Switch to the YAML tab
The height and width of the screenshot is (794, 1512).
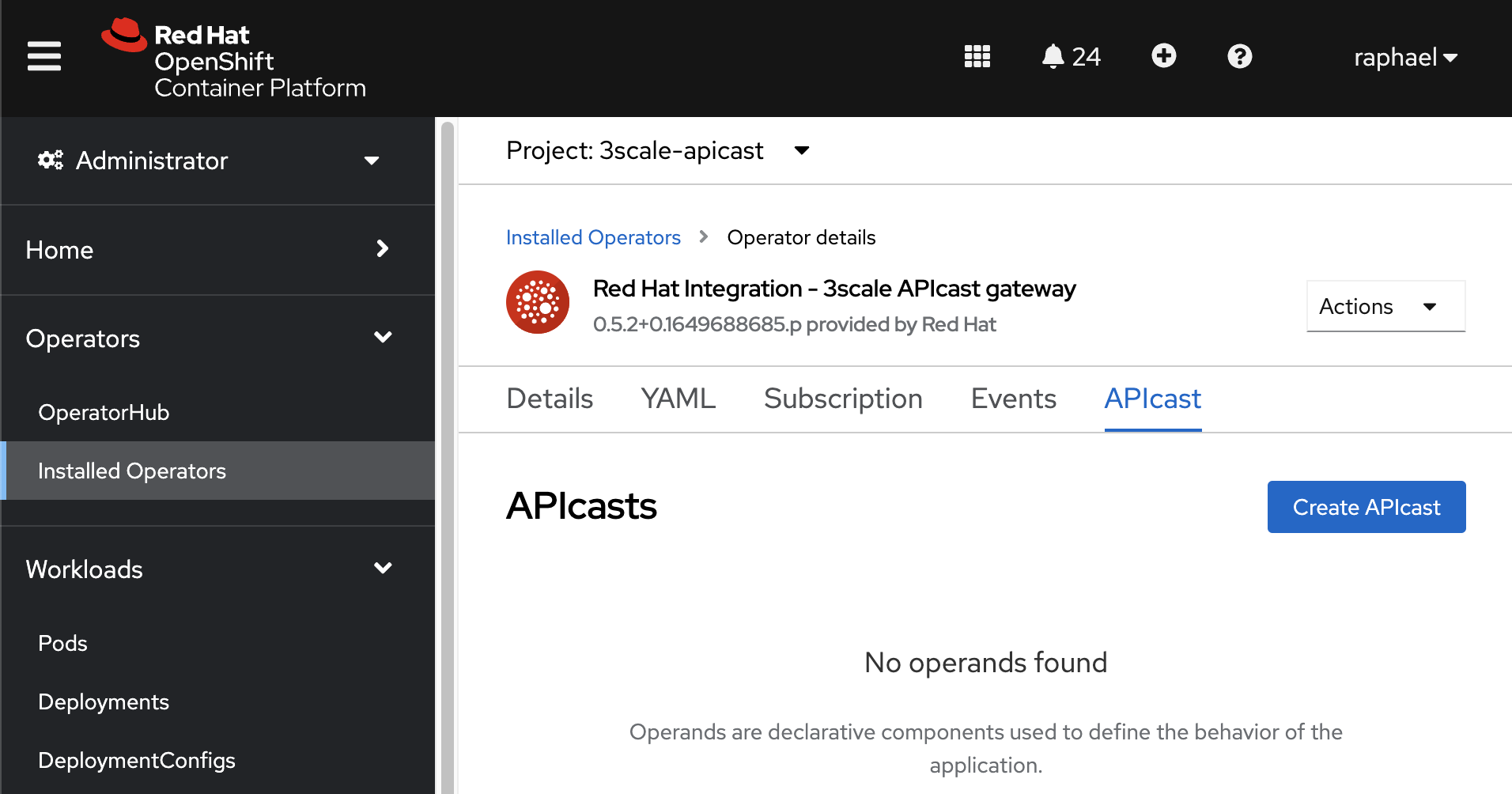point(678,399)
